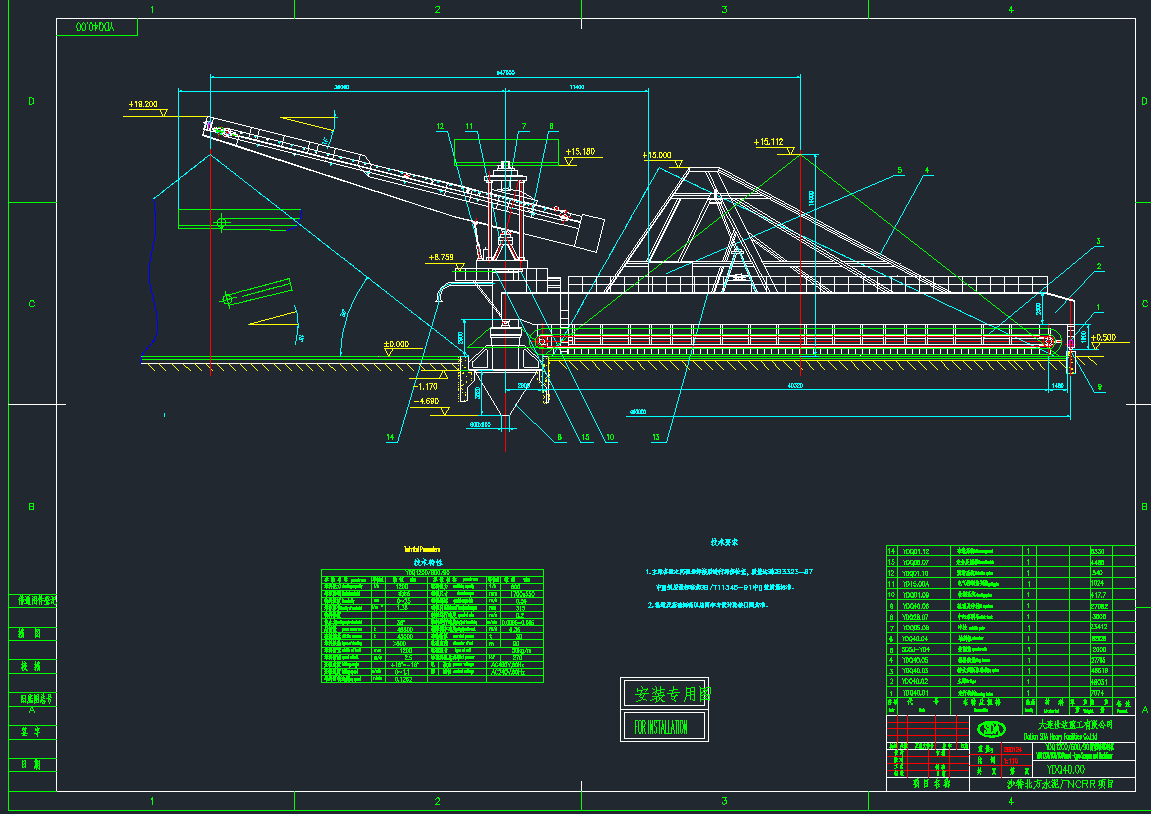
Task: Click parts list code YDQ40.05
Action: click(915, 660)
